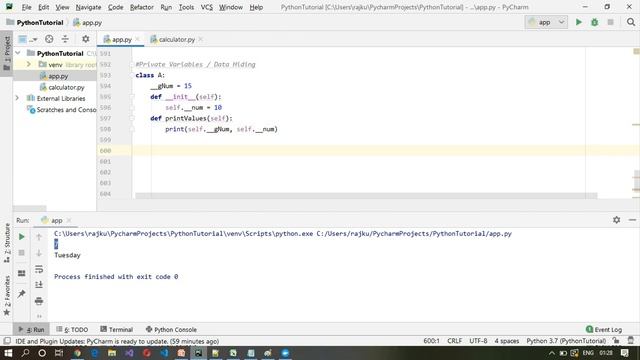Open the File menu

[27, 7]
